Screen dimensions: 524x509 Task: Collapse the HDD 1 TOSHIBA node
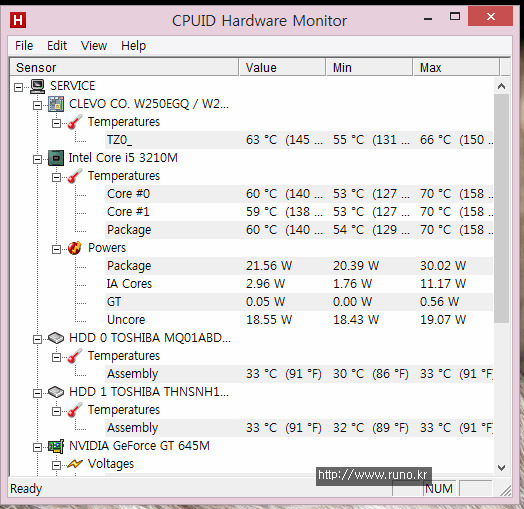tap(37, 393)
